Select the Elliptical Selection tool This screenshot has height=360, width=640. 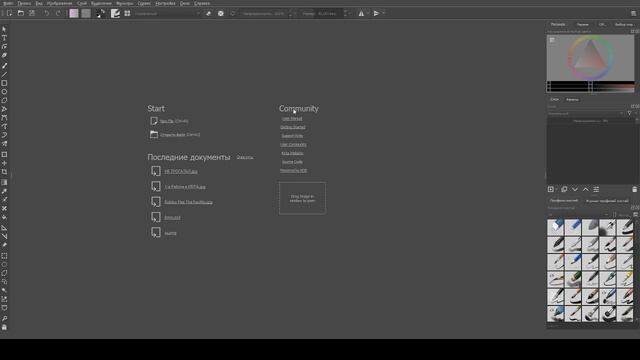coord(4,264)
